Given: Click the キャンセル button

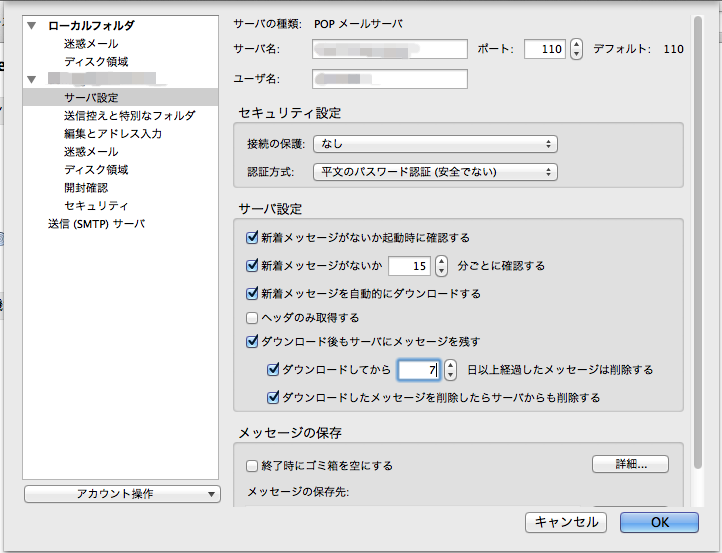Looking at the screenshot, I should pos(566,522).
